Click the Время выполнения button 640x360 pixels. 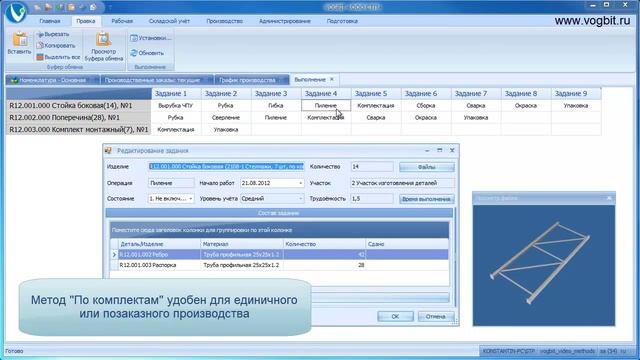coord(427,199)
